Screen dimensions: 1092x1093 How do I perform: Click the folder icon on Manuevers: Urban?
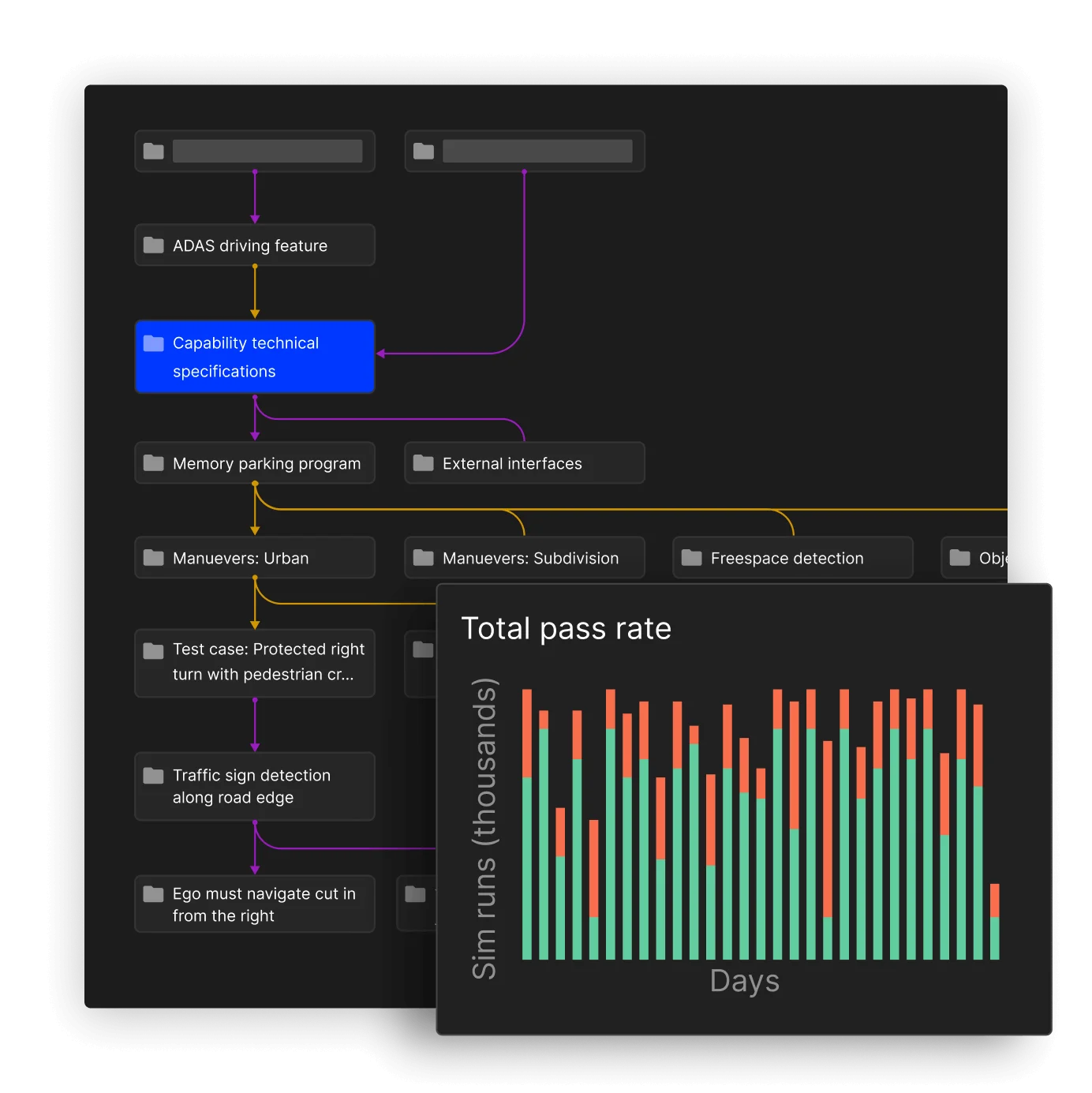tap(155, 557)
